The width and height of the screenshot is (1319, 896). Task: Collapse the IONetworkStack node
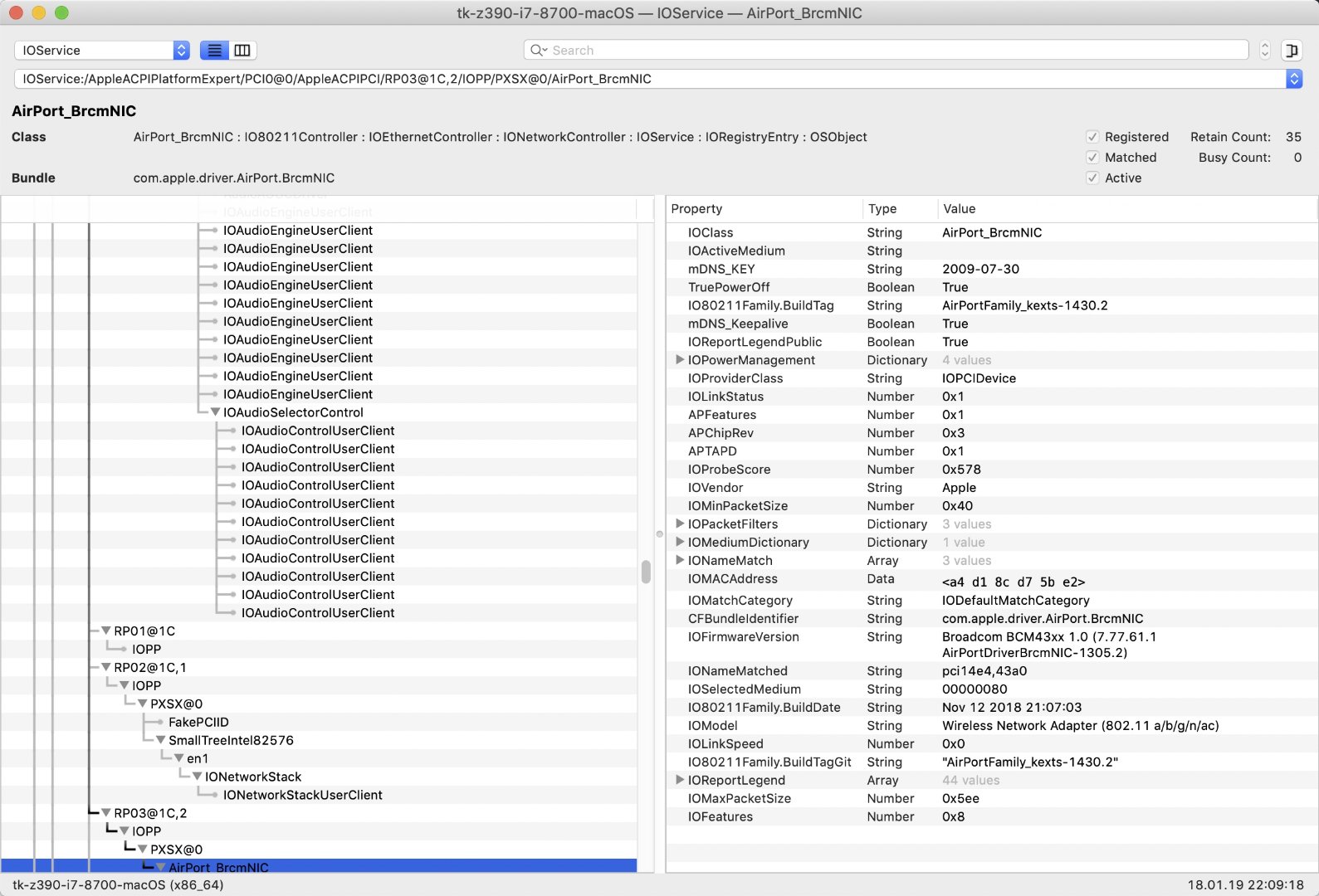[x=198, y=777]
